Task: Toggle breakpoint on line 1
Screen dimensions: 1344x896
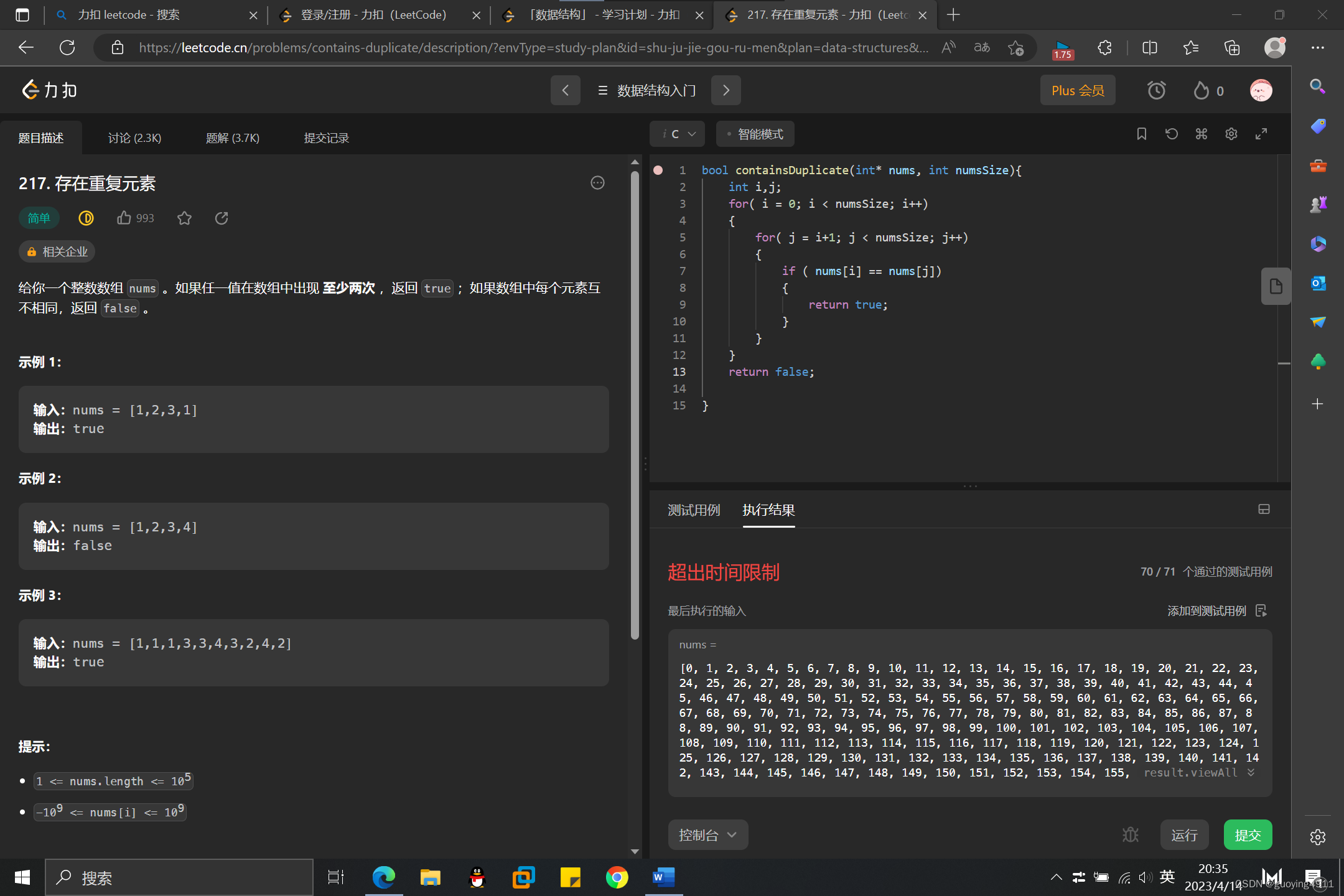Action: pos(658,170)
